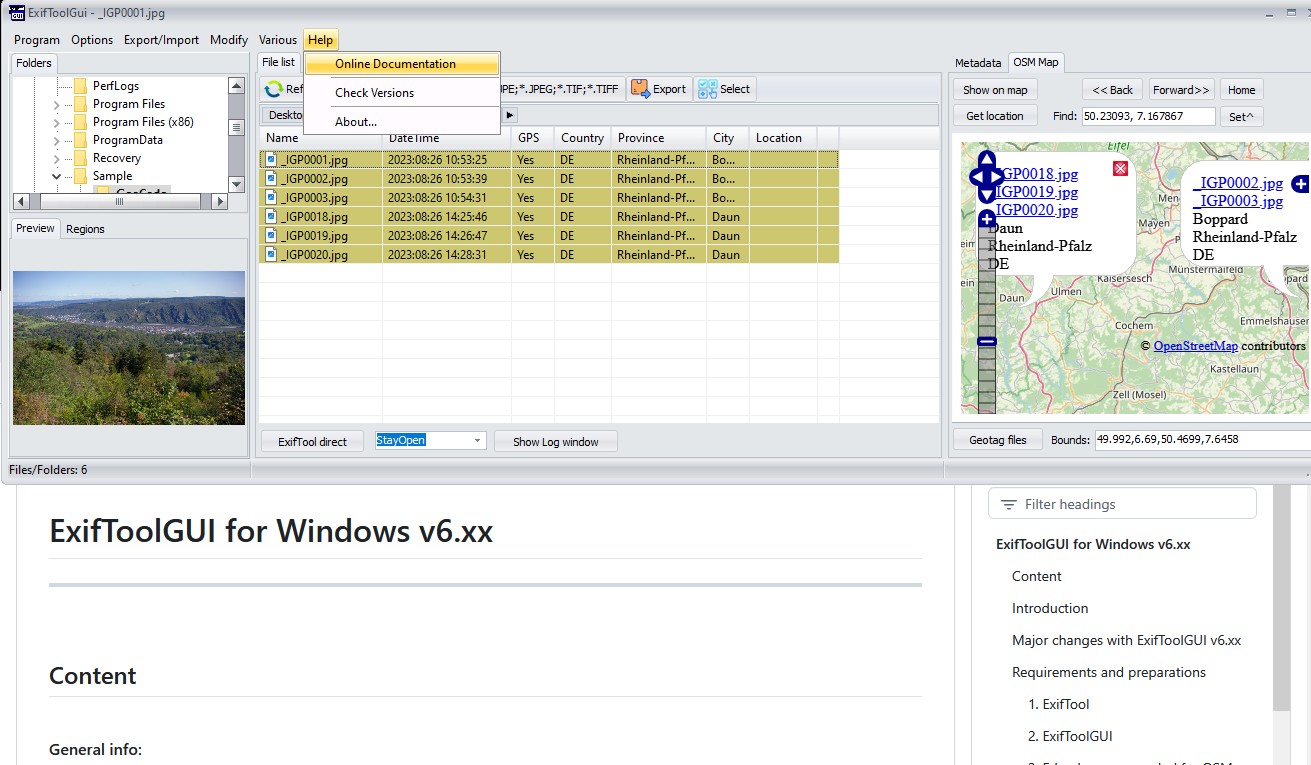Expand the Program Files (x86) folder node
1311x765 pixels.
point(57,122)
